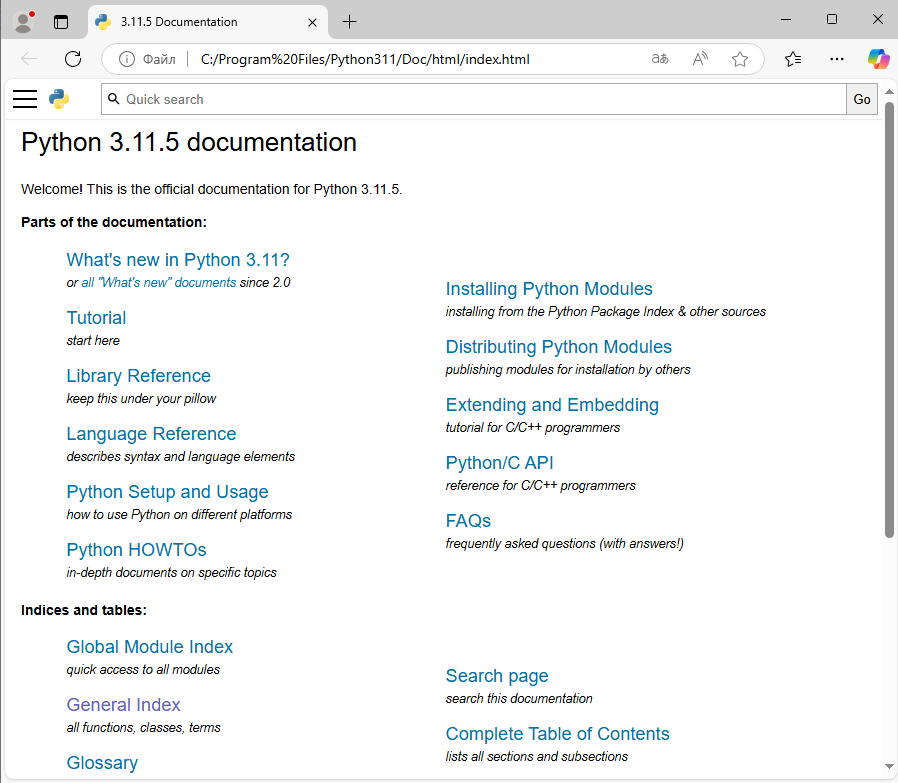Viewport: 898px width, 783px height.
Task: Open the browser Settings and more menu
Action: pos(837,59)
